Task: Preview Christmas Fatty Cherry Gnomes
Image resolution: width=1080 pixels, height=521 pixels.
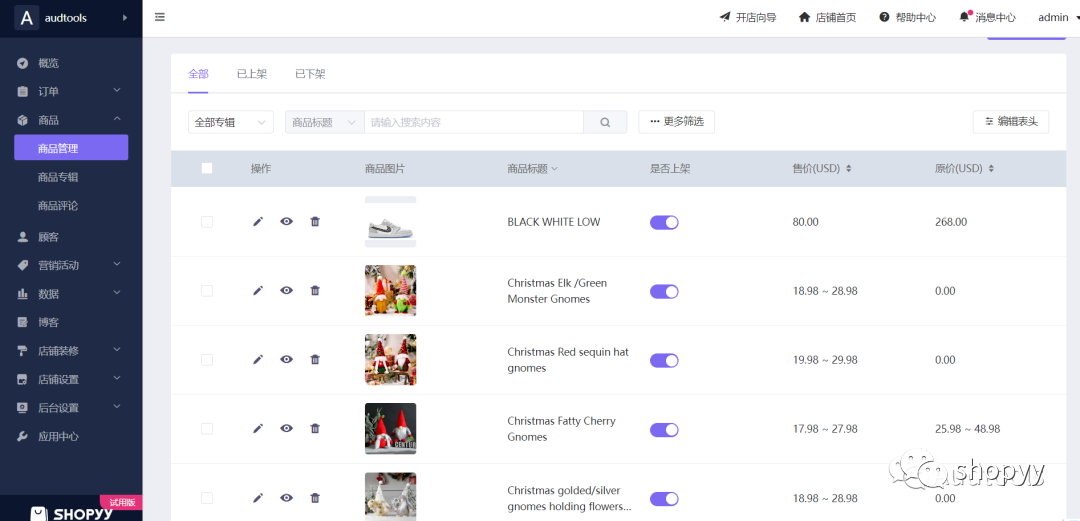Action: (287, 428)
